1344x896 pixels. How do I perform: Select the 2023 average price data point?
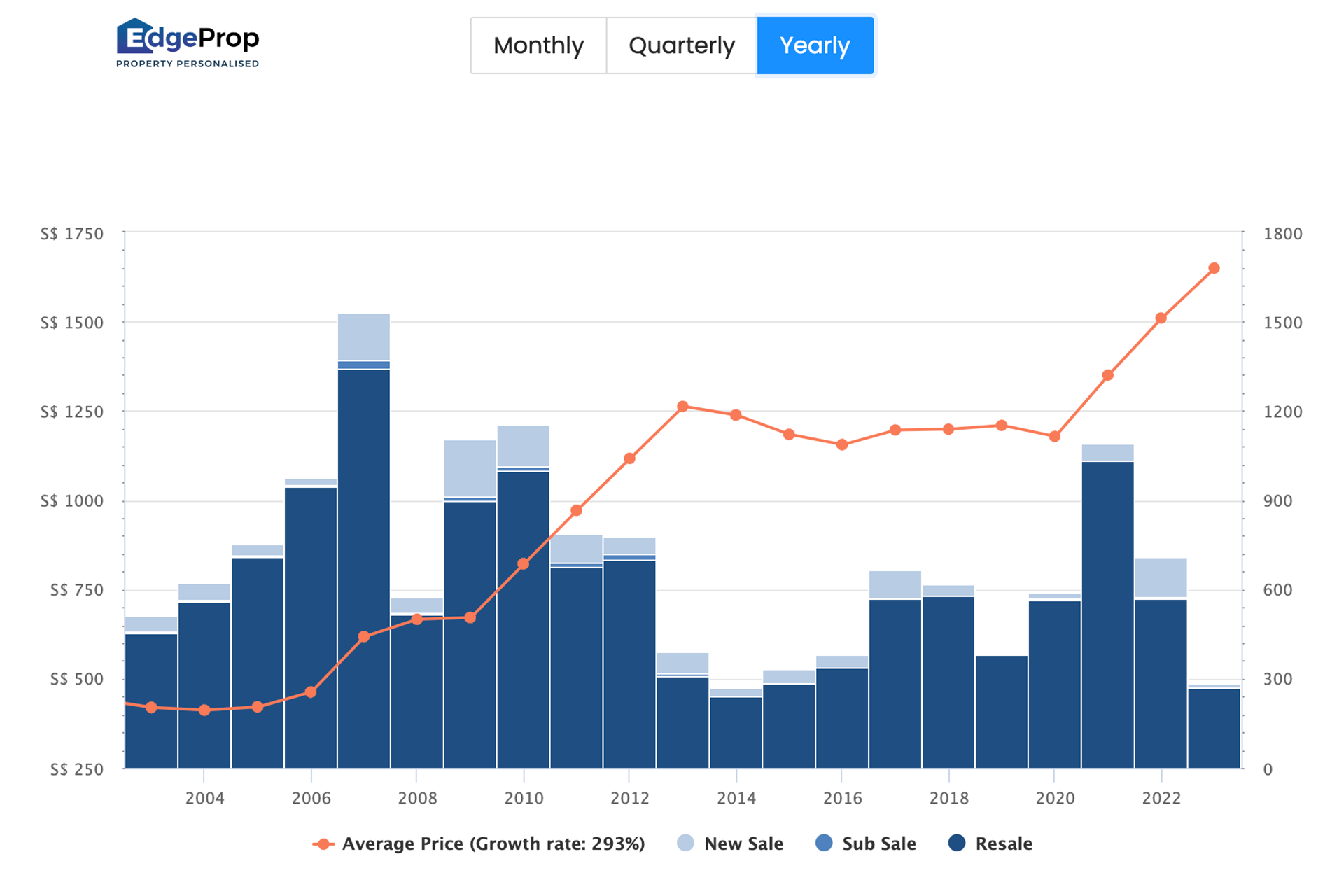[1214, 268]
